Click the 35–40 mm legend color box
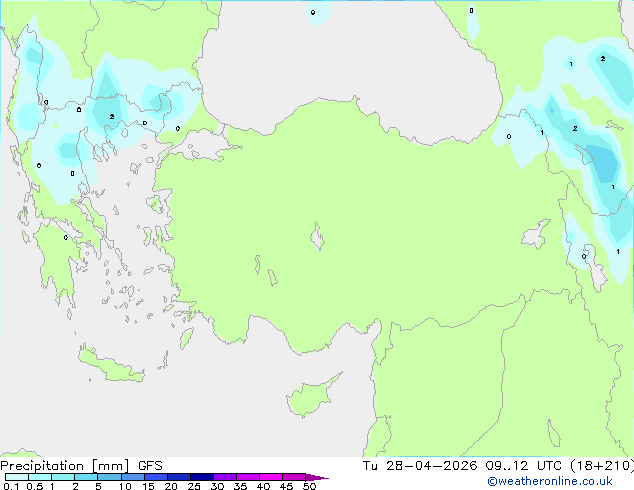 pos(248,477)
